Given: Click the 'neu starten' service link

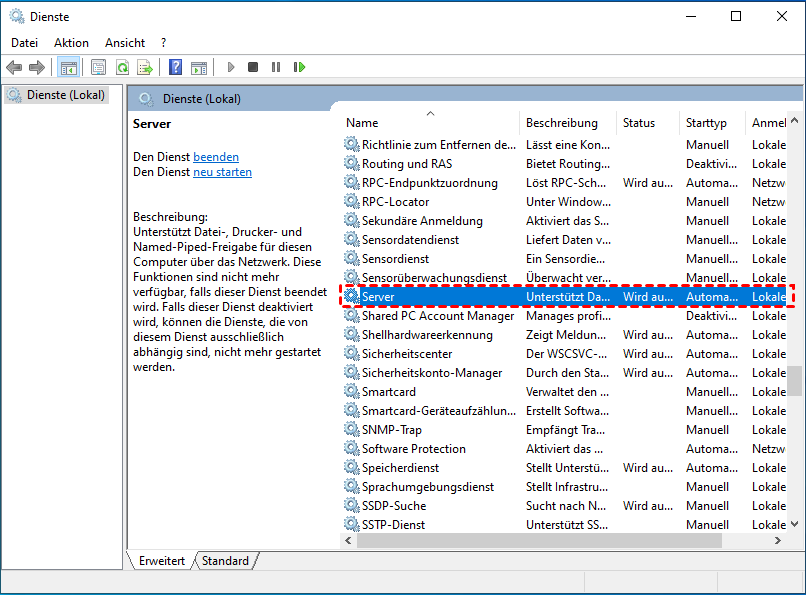Looking at the screenshot, I should click(x=222, y=172).
